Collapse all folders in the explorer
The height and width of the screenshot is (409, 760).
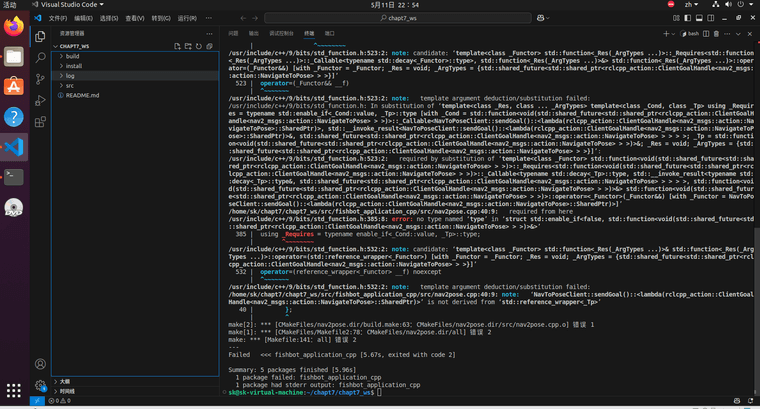tap(209, 47)
